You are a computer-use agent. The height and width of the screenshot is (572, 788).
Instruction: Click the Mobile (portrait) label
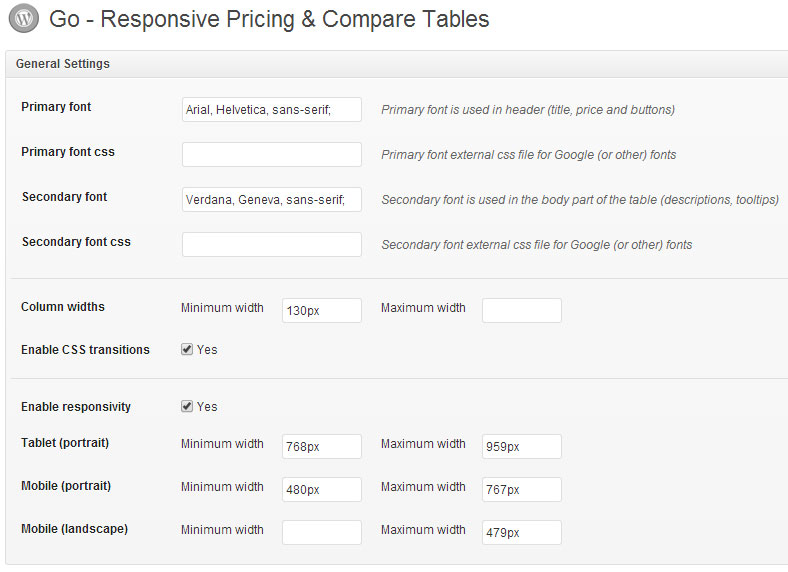(66, 486)
